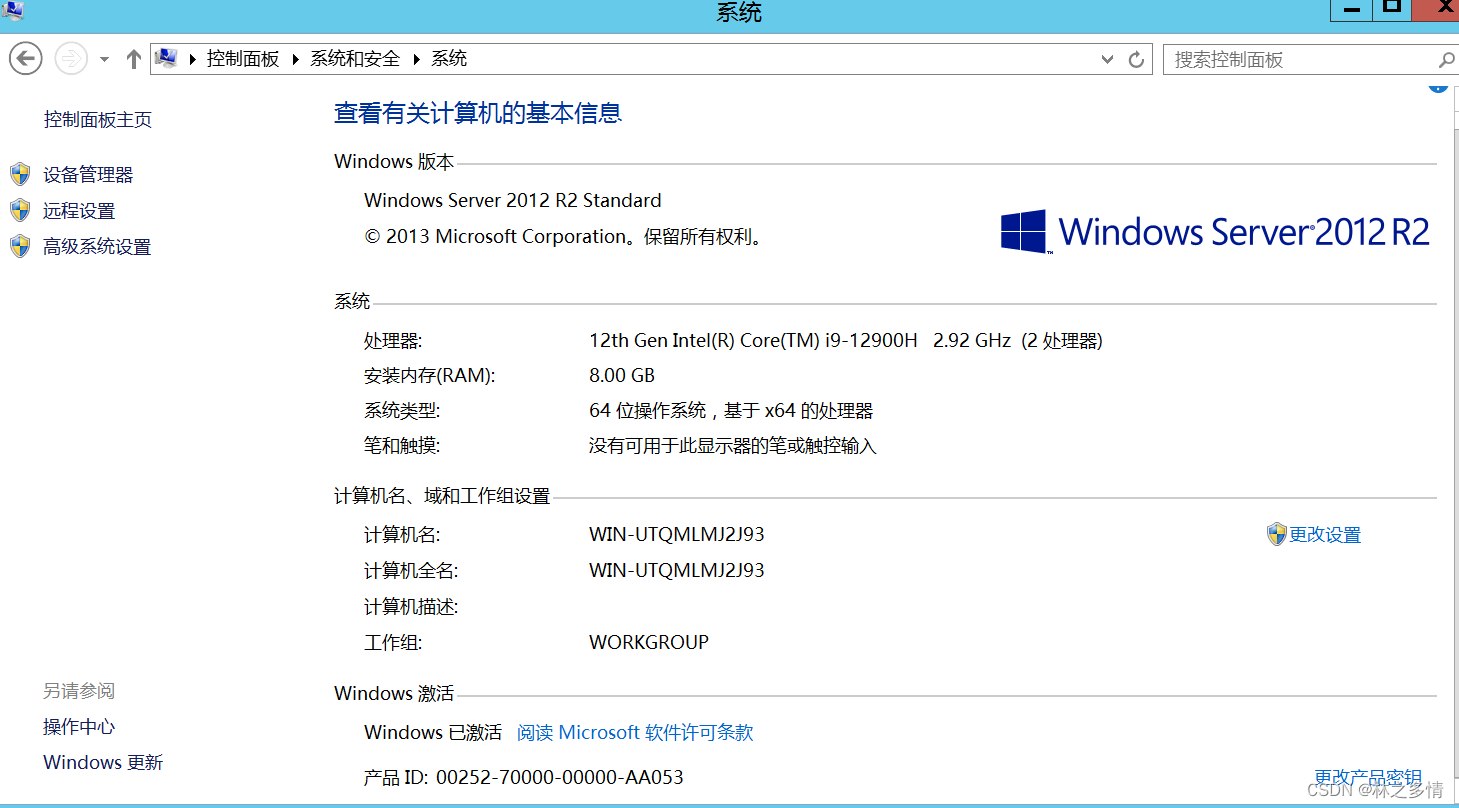Open the address bar history dropdown
1459x808 pixels.
tap(1107, 60)
